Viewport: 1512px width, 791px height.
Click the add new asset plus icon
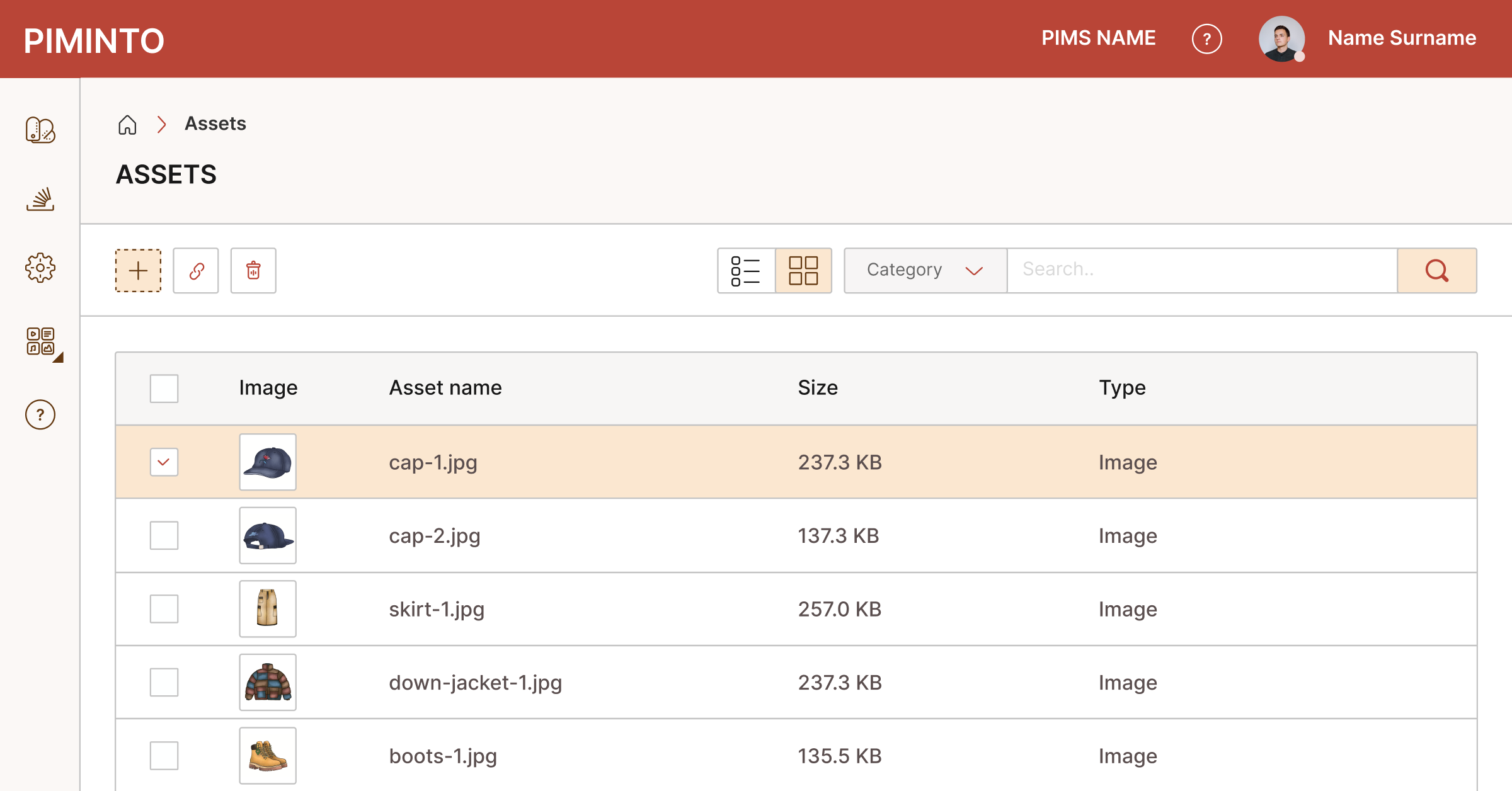click(138, 271)
